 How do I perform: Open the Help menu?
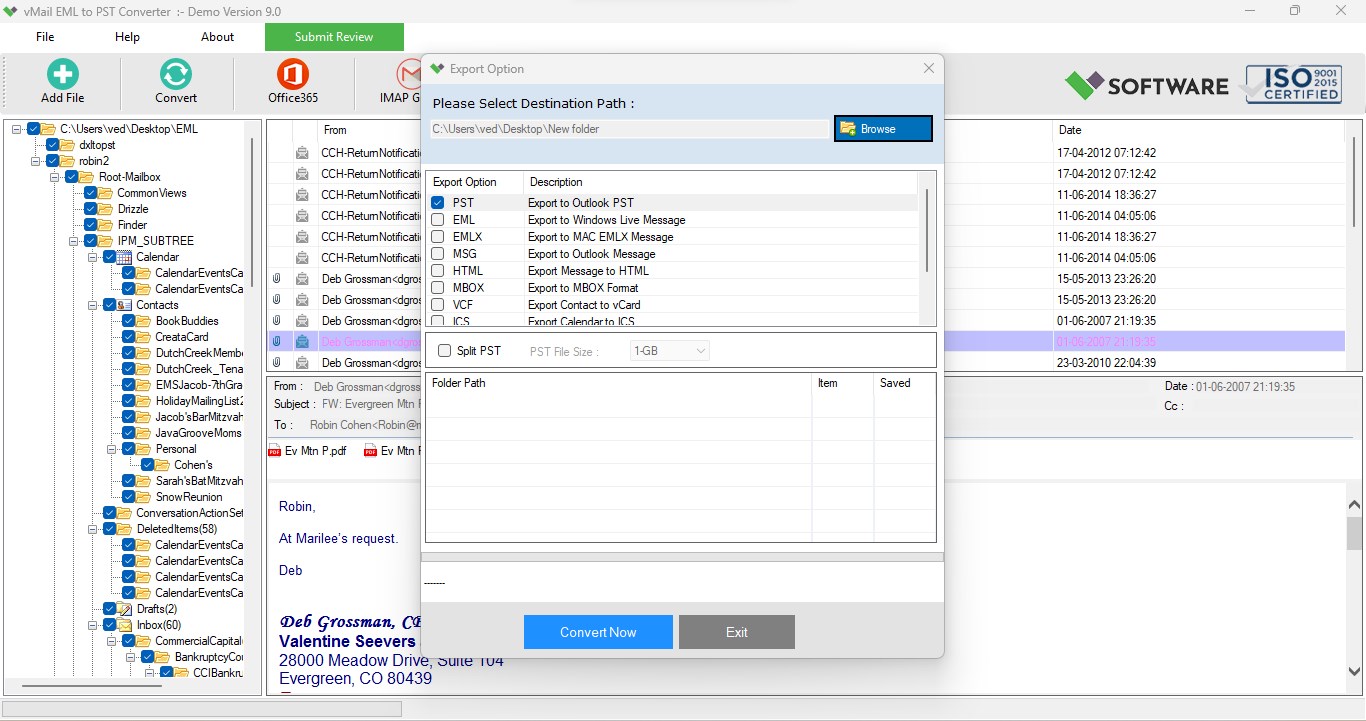[127, 37]
